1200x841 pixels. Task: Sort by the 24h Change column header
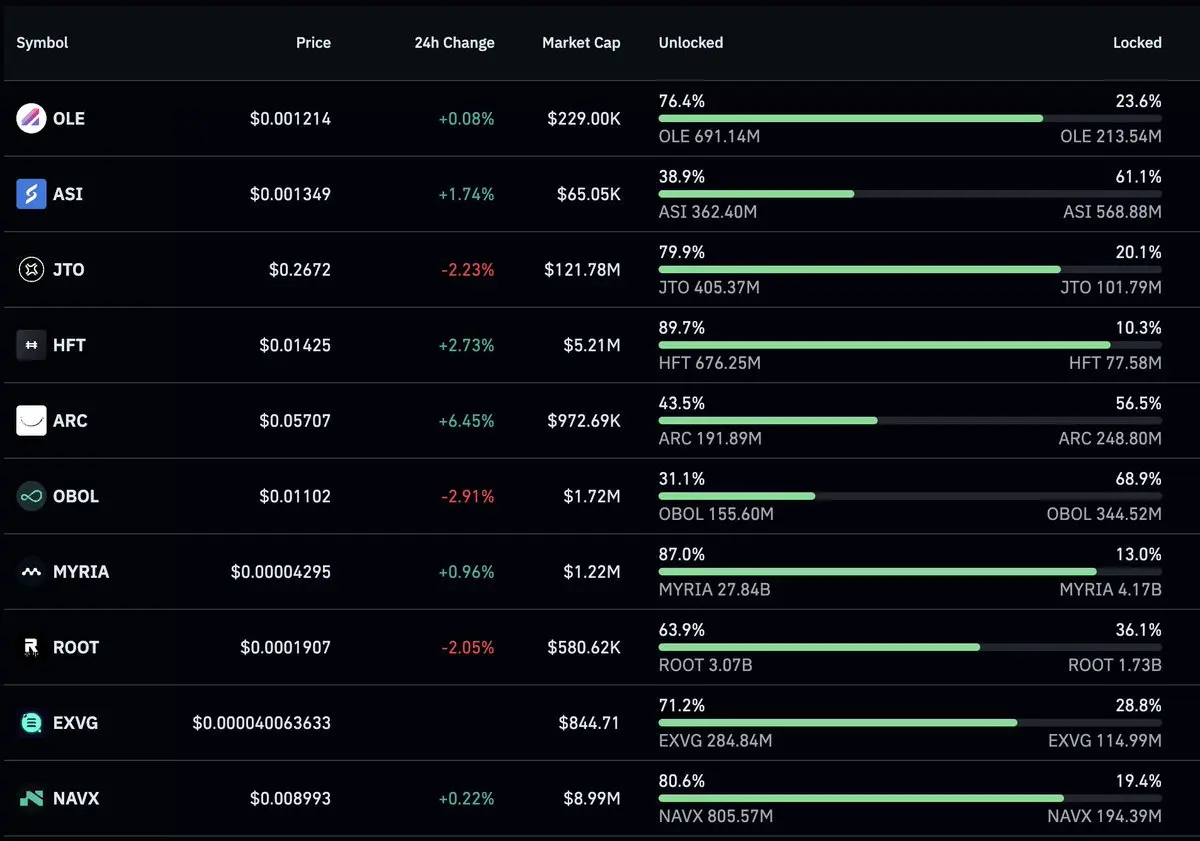coord(454,43)
